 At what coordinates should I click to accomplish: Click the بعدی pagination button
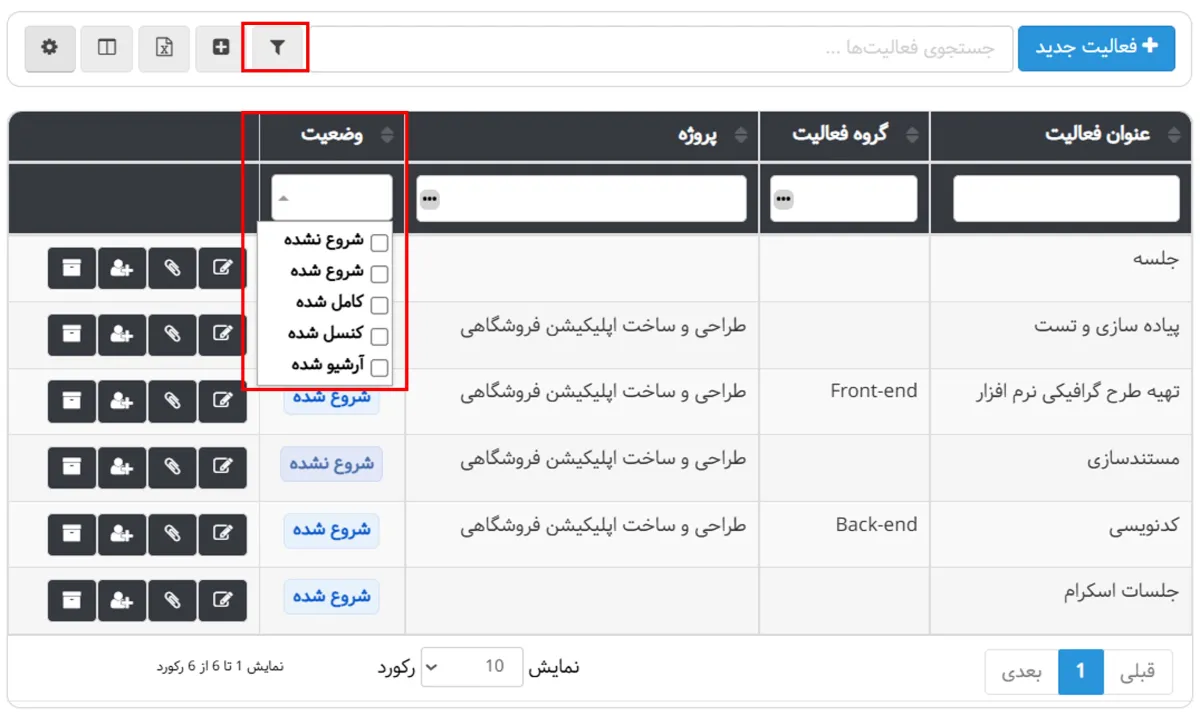(x=1023, y=672)
